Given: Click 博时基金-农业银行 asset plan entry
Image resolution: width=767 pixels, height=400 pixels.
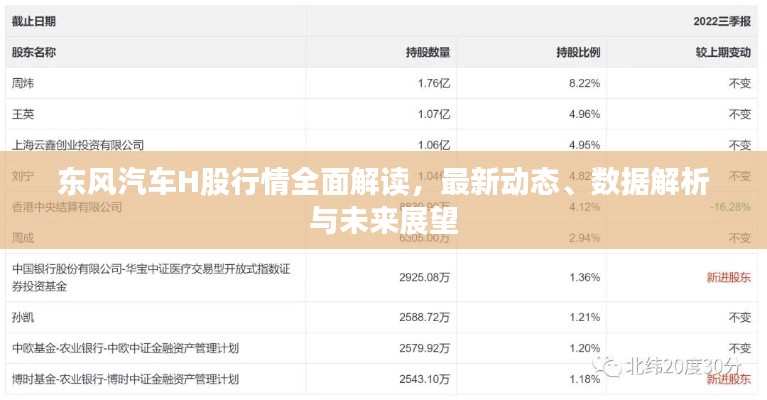Looking at the screenshot, I should coord(125,379).
